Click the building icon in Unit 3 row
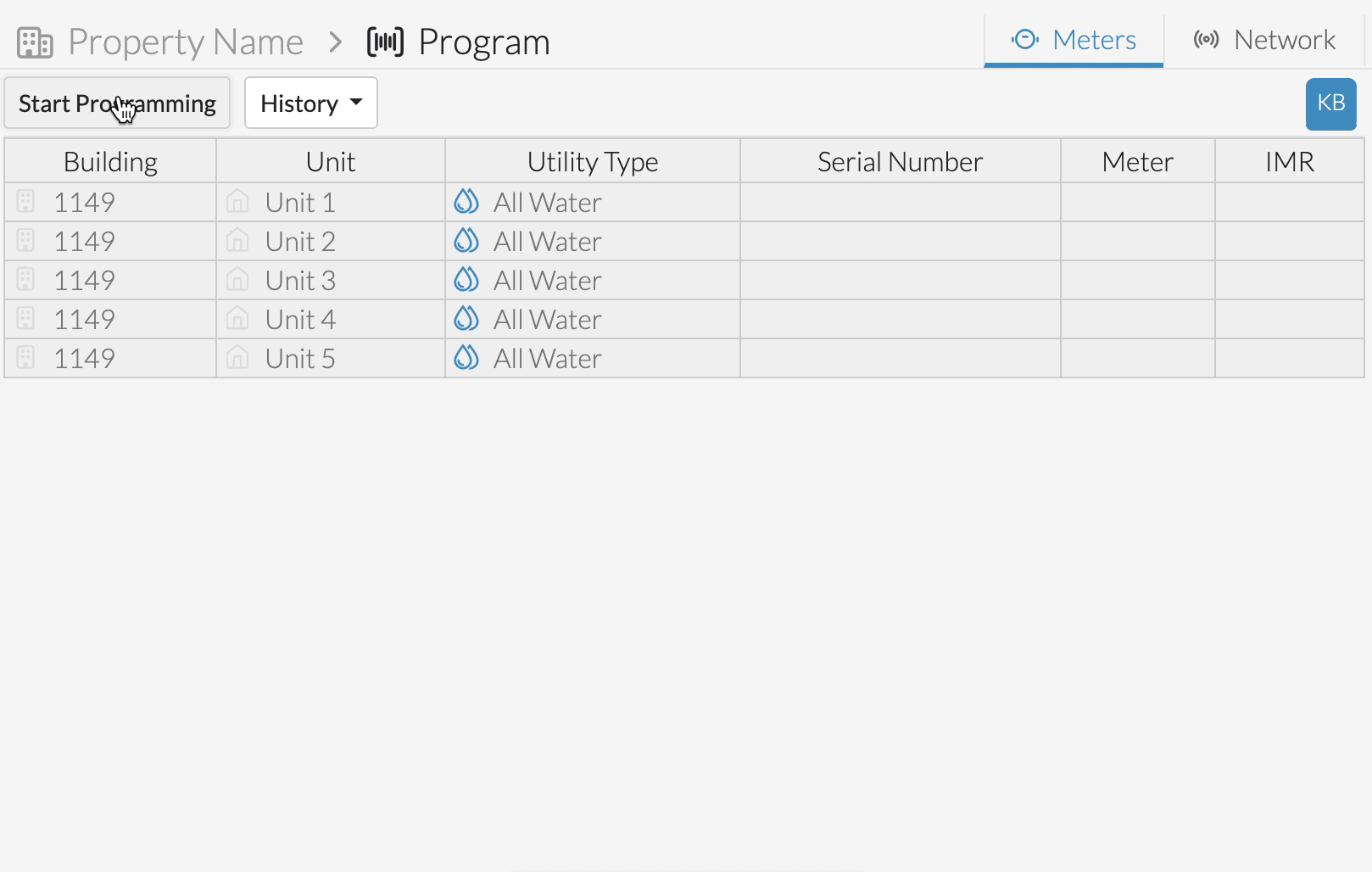 pyautogui.click(x=25, y=280)
